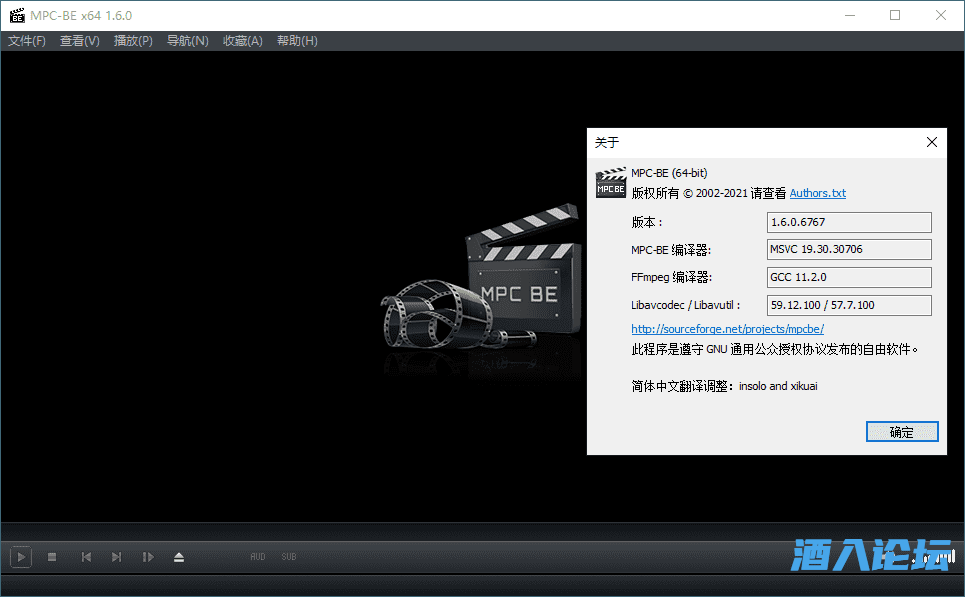Click the MPC-BE title bar app icon

[16, 15]
